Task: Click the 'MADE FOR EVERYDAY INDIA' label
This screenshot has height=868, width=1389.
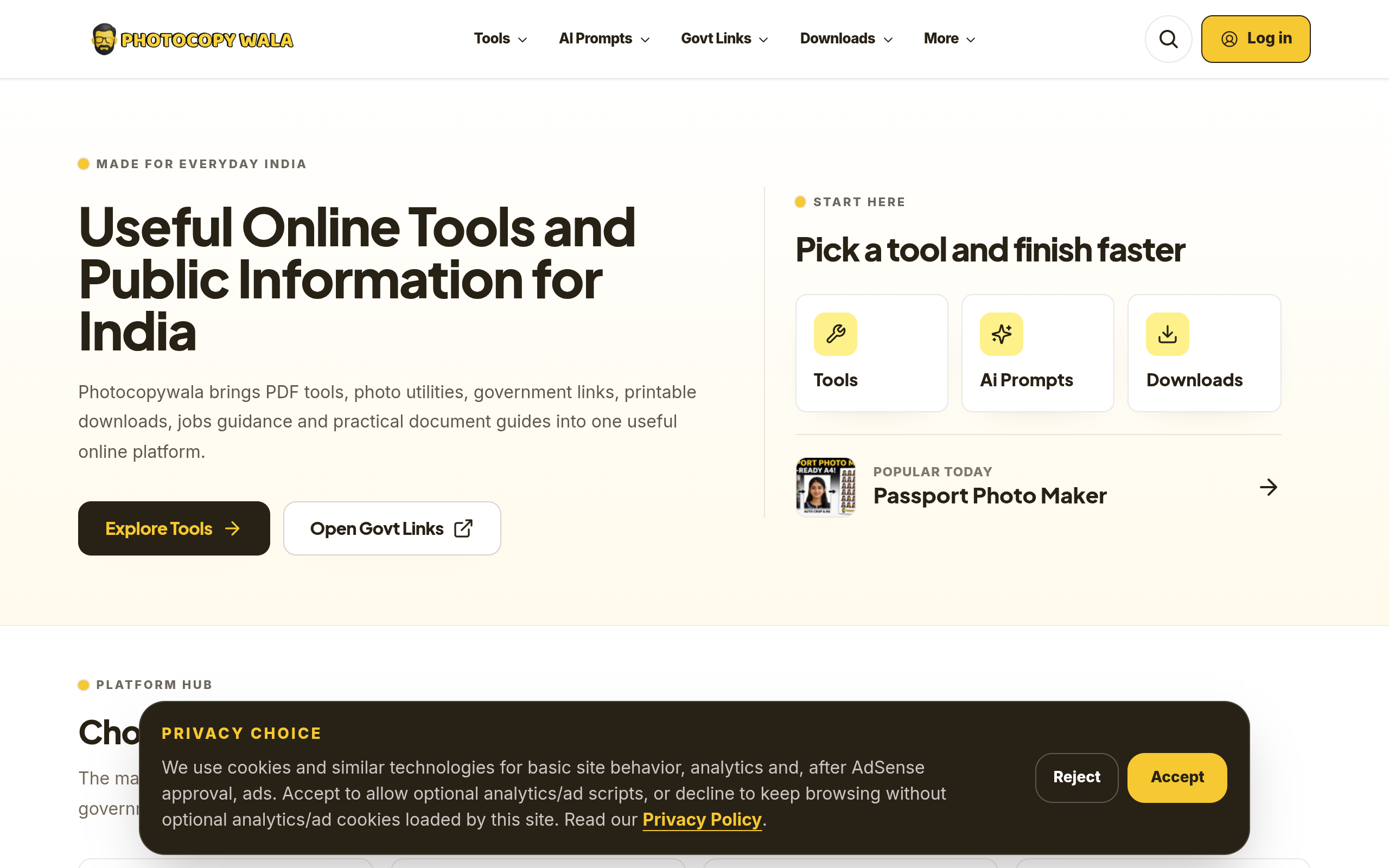Action: click(201, 164)
